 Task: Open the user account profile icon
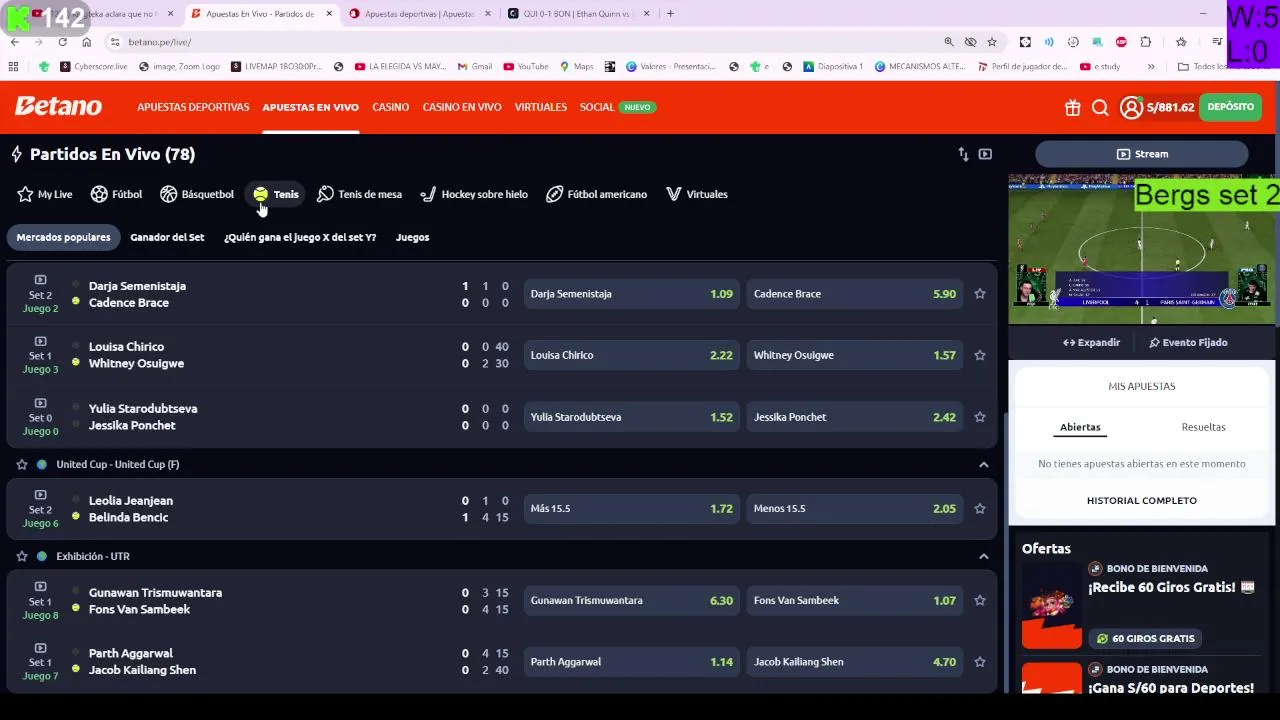[x=1131, y=108]
